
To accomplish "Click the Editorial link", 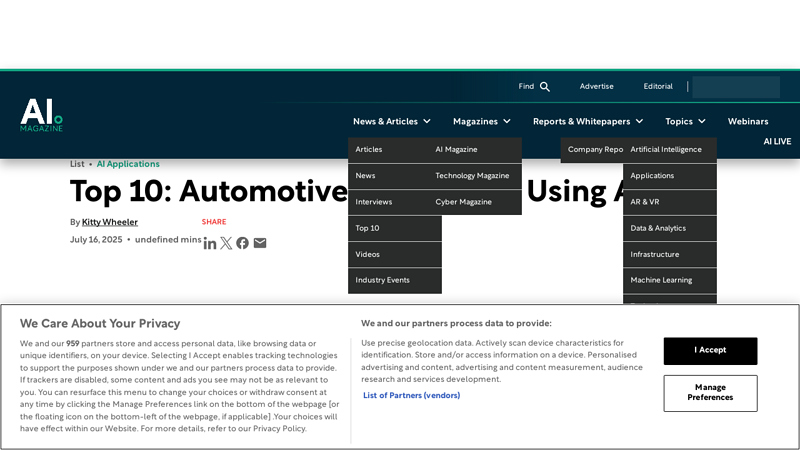I will coord(658,87).
